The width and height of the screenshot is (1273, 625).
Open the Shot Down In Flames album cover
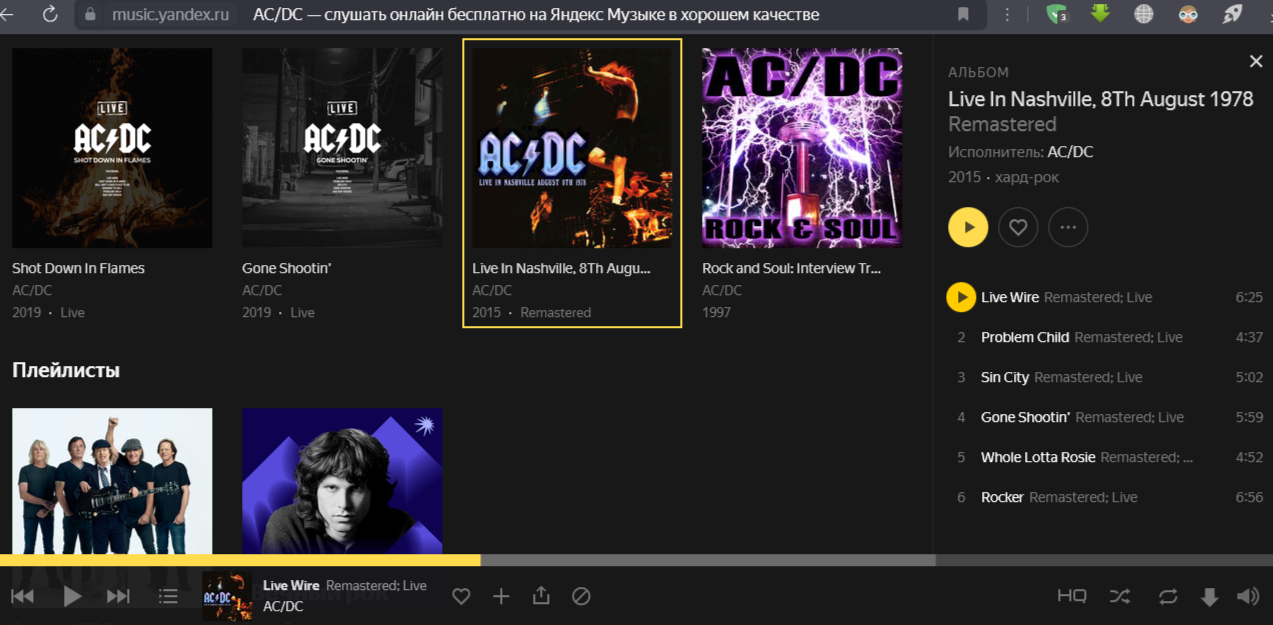(112, 148)
